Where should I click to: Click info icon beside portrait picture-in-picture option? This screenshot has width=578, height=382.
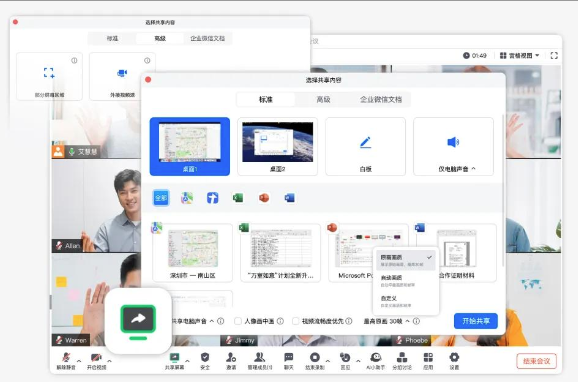pos(280,321)
